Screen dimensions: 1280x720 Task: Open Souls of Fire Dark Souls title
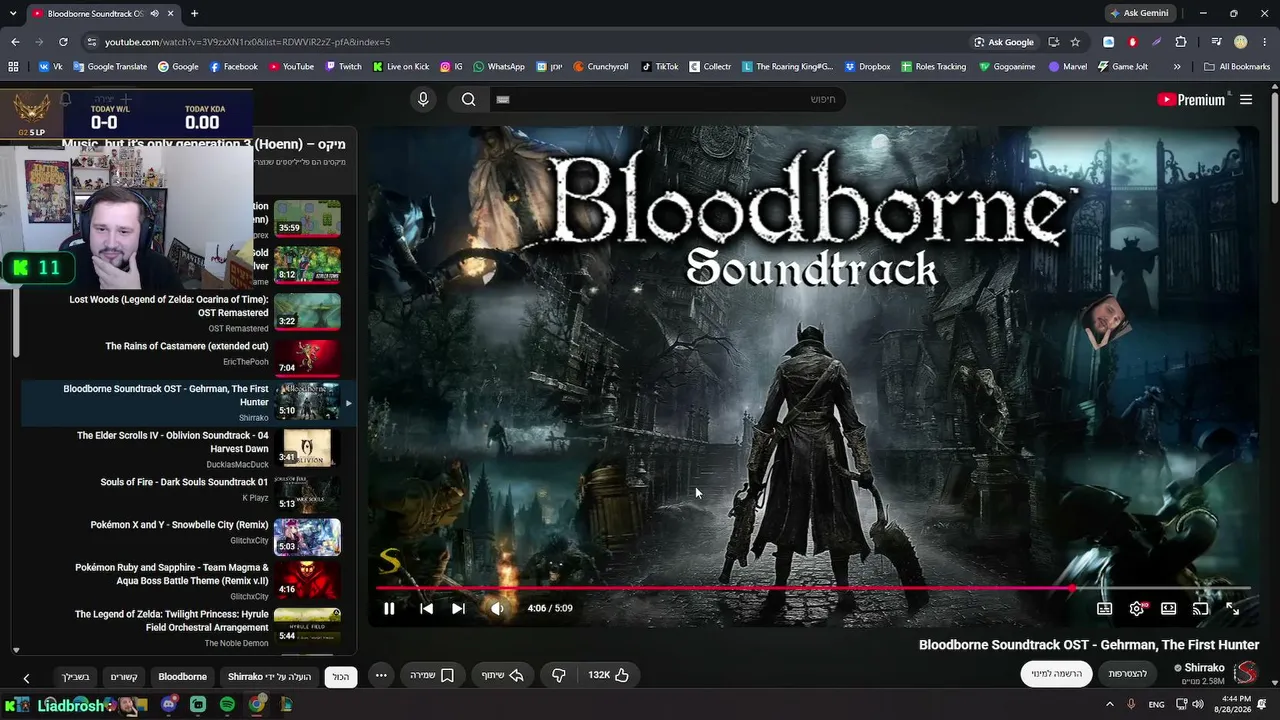(184, 482)
